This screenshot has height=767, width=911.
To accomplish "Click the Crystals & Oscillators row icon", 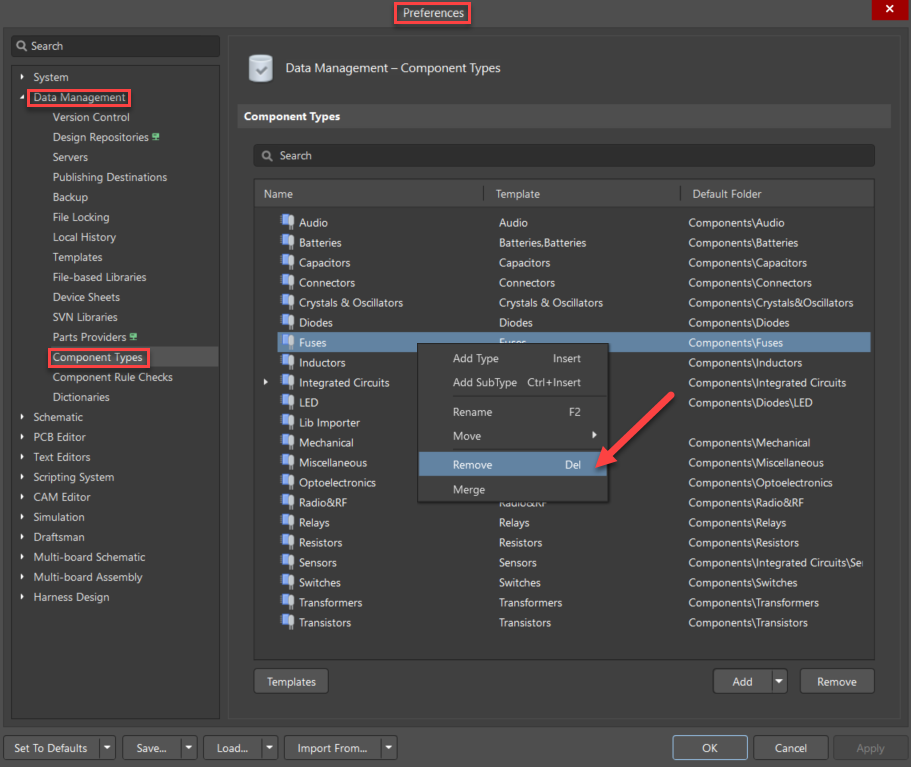I will pyautogui.click(x=288, y=302).
